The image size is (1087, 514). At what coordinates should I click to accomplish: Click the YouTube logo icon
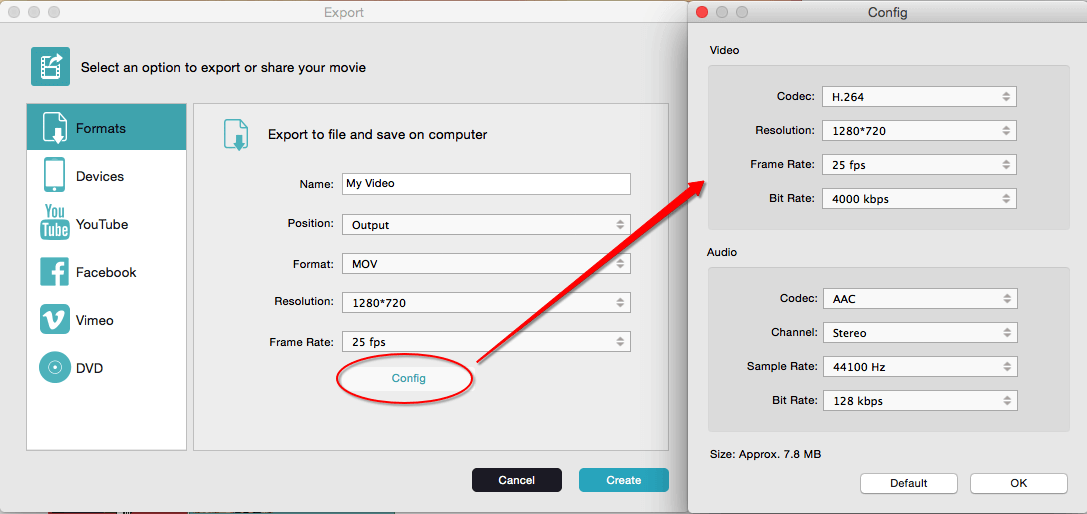(54, 223)
